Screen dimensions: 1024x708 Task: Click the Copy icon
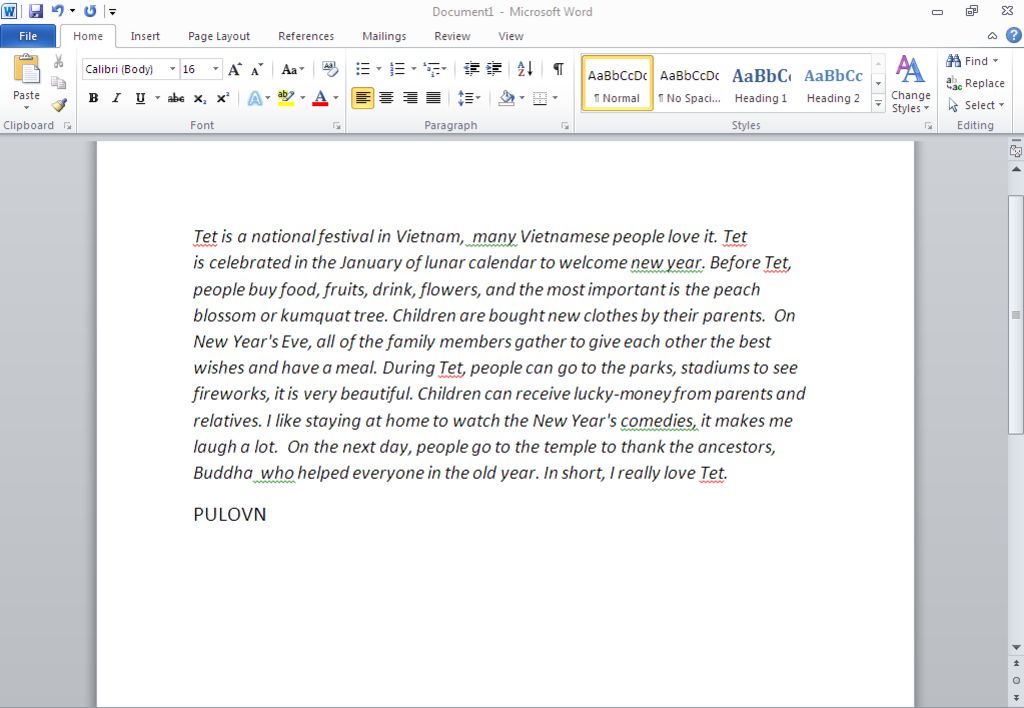point(59,83)
